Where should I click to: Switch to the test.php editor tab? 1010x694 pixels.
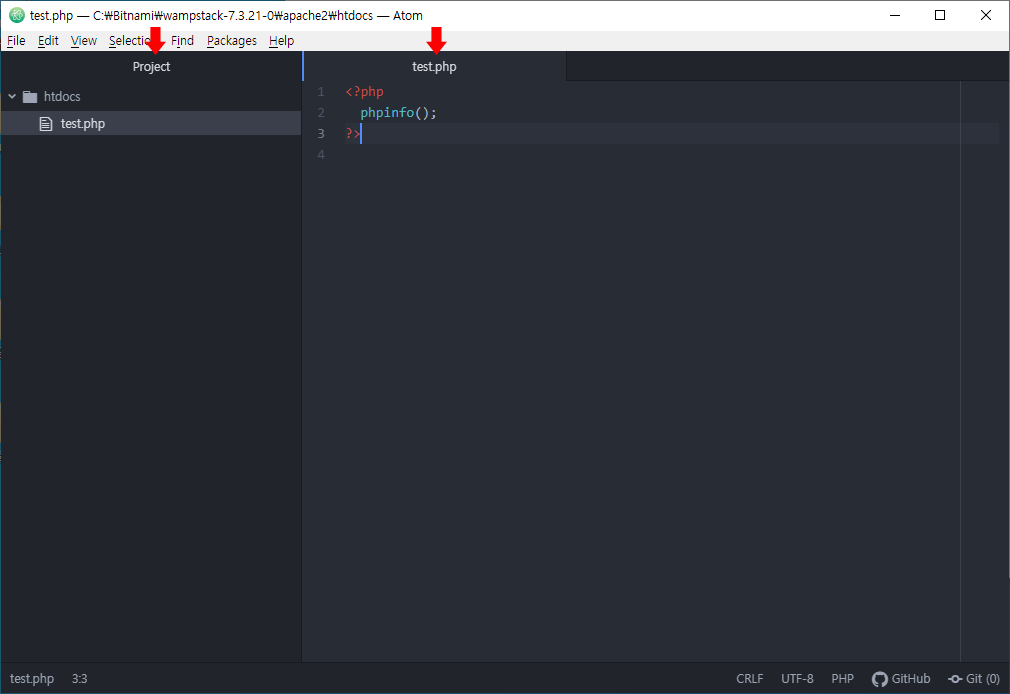point(434,66)
